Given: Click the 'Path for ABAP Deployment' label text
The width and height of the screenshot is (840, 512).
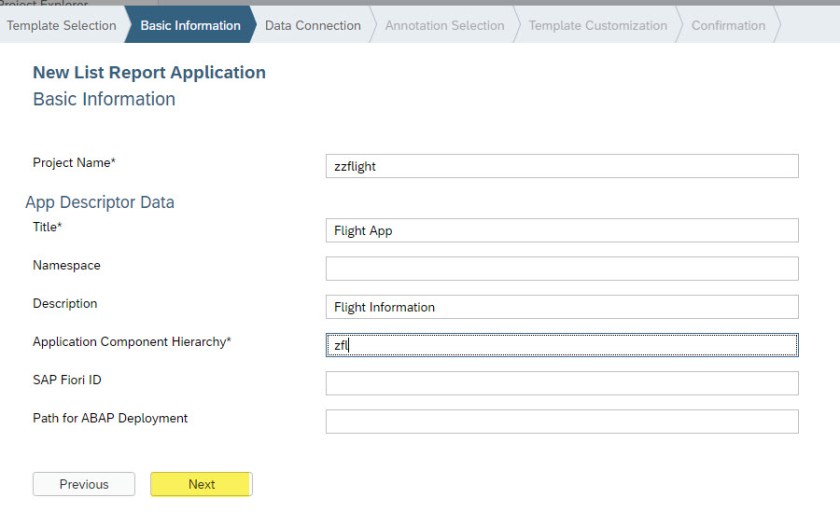Looking at the screenshot, I should click(110, 417).
